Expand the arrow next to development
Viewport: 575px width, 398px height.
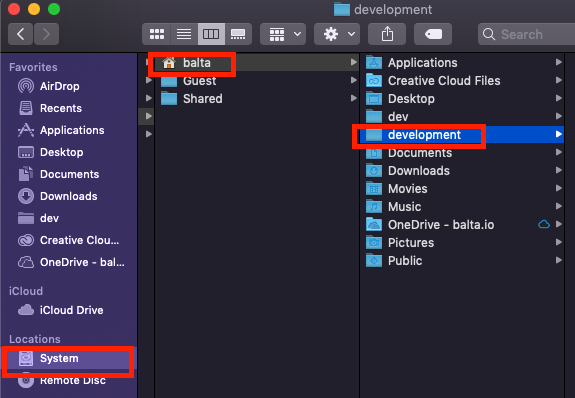[x=558, y=134]
